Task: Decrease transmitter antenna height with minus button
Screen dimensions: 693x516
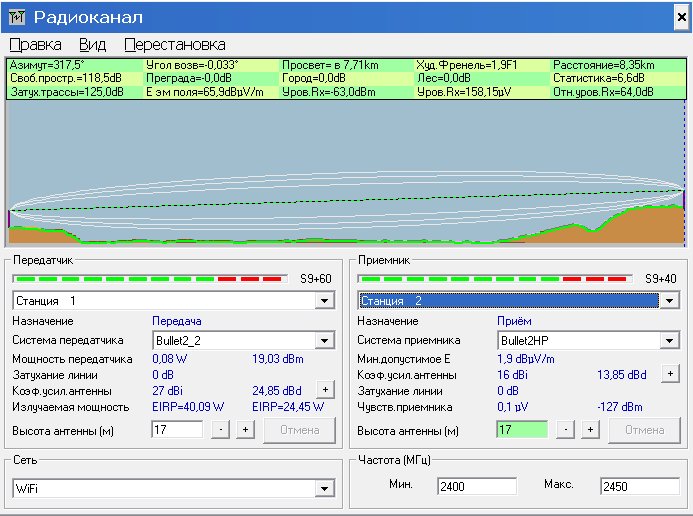Action: coord(221,430)
